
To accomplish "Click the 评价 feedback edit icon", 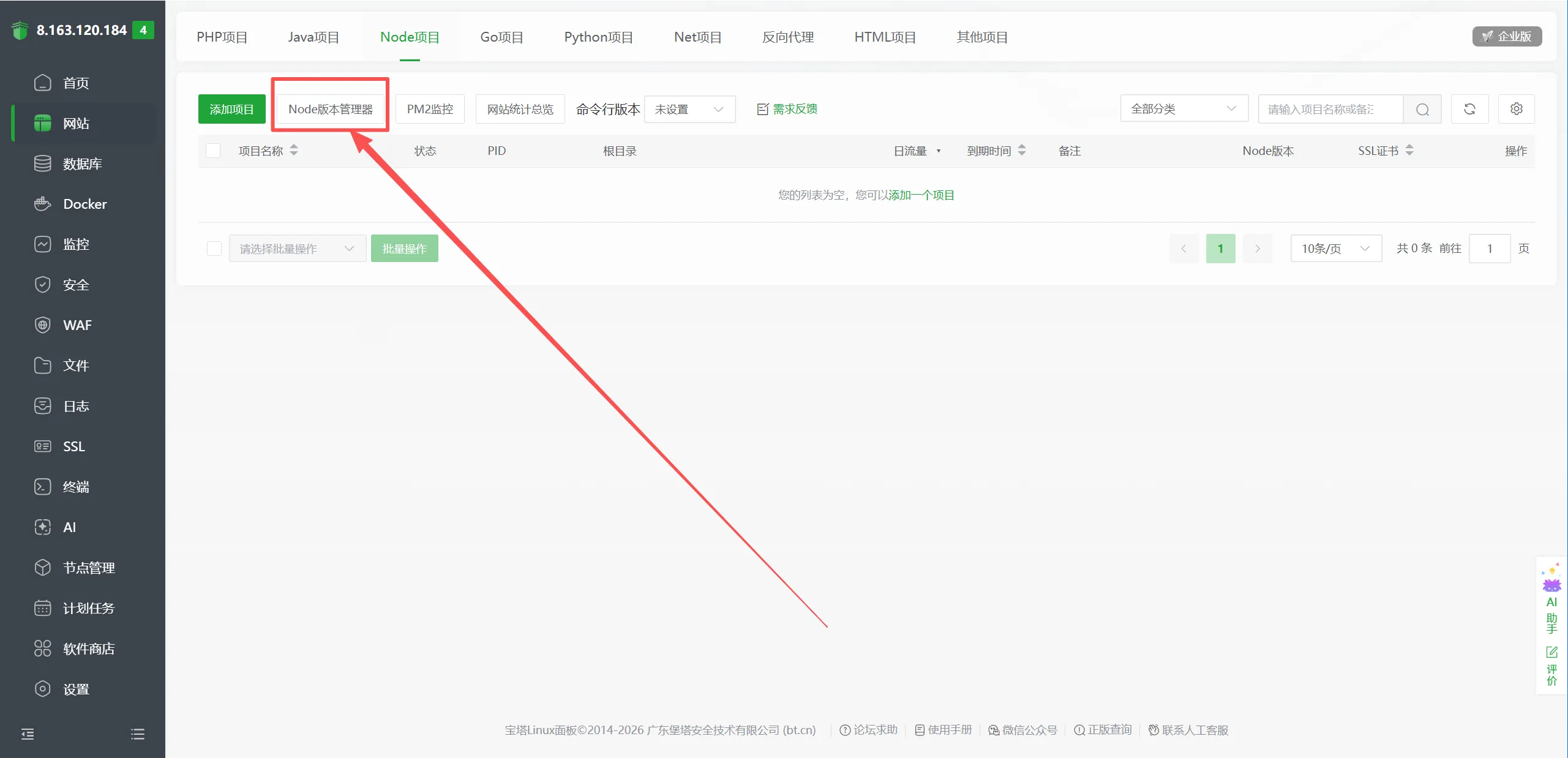I will 1551,652.
